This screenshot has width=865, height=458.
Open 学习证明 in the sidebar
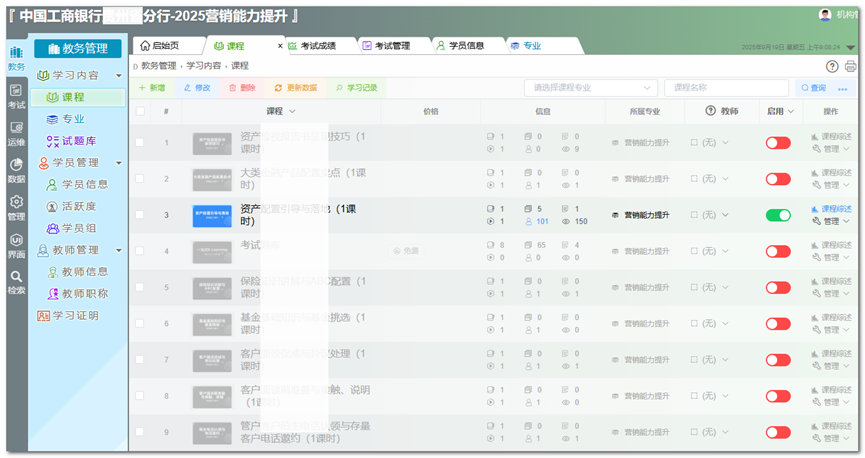(68, 316)
